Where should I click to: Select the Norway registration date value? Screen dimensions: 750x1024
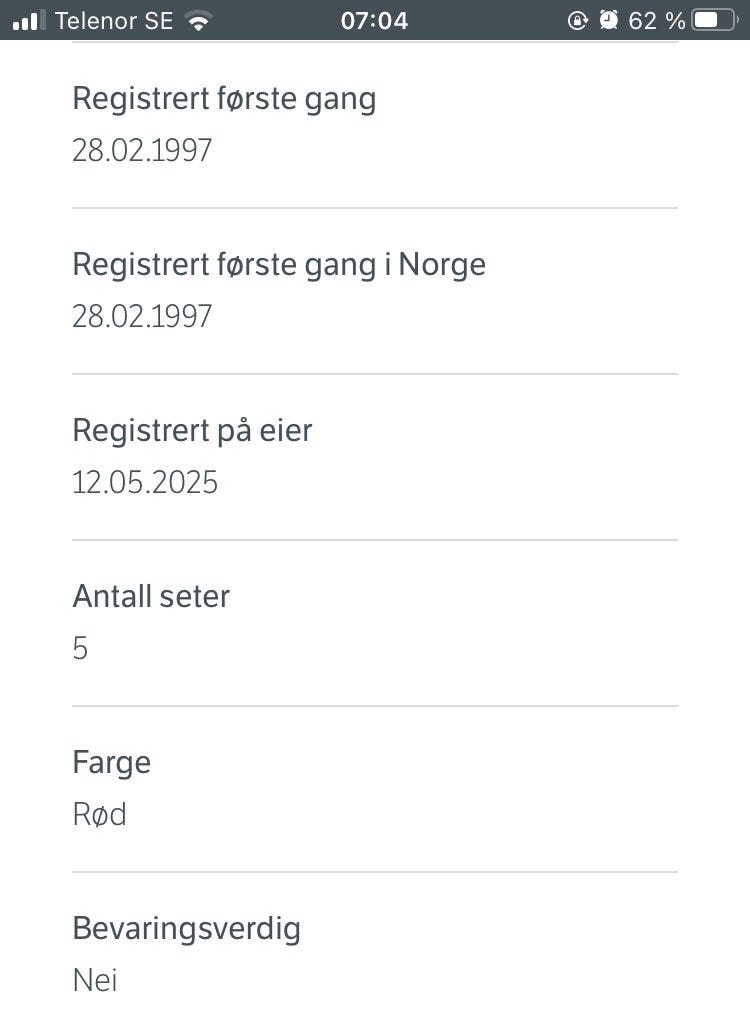(142, 316)
